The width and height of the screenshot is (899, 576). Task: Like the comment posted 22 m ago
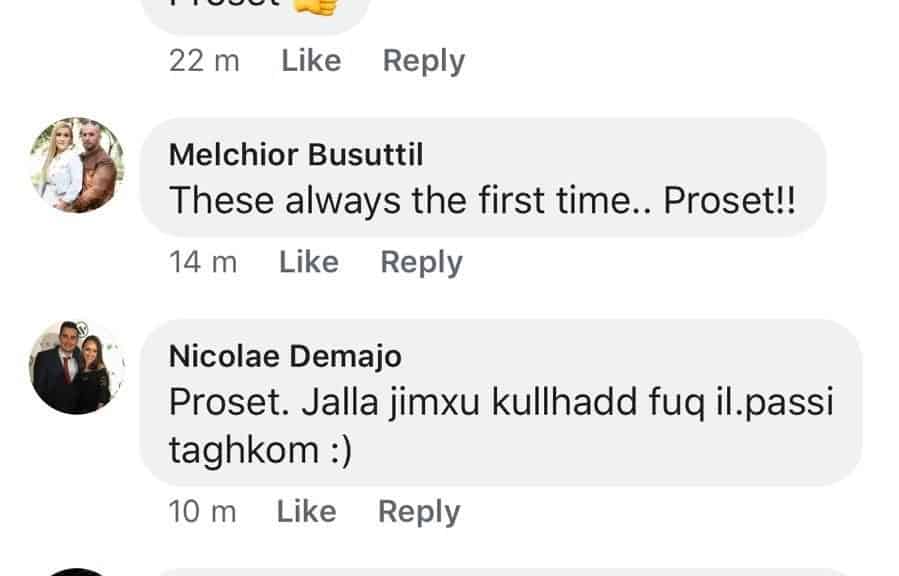(x=311, y=61)
